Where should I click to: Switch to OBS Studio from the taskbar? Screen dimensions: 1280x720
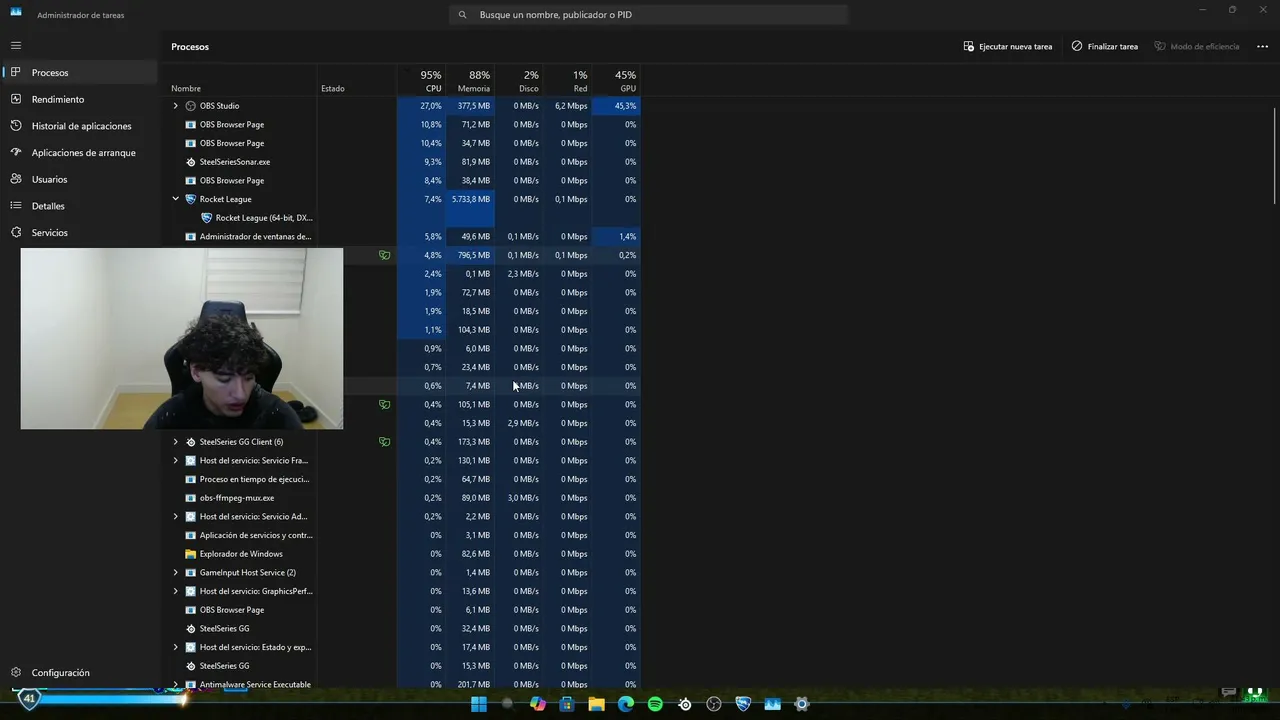pos(714,704)
